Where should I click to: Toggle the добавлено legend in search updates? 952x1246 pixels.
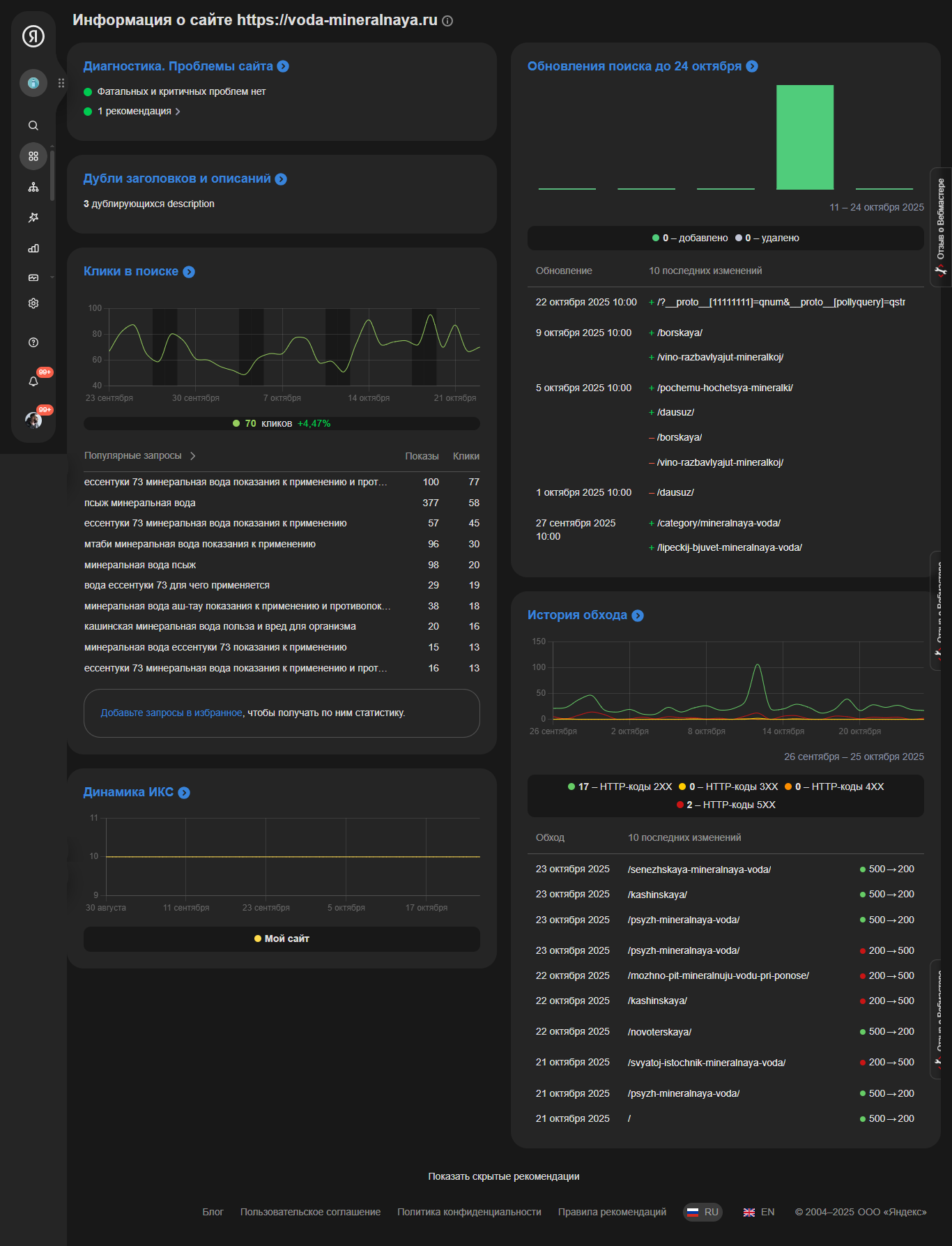pos(690,238)
